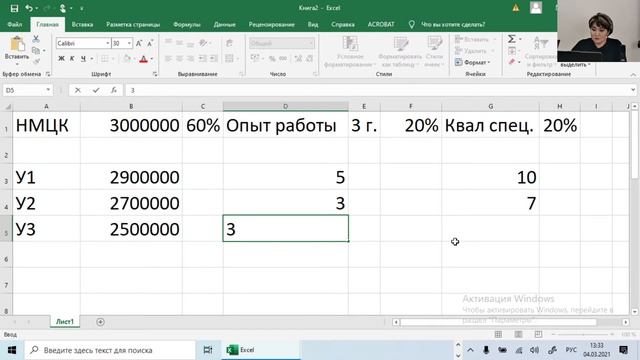The image size is (640, 360).
Task: Select the Format Painter brush icon
Action: tap(36, 61)
